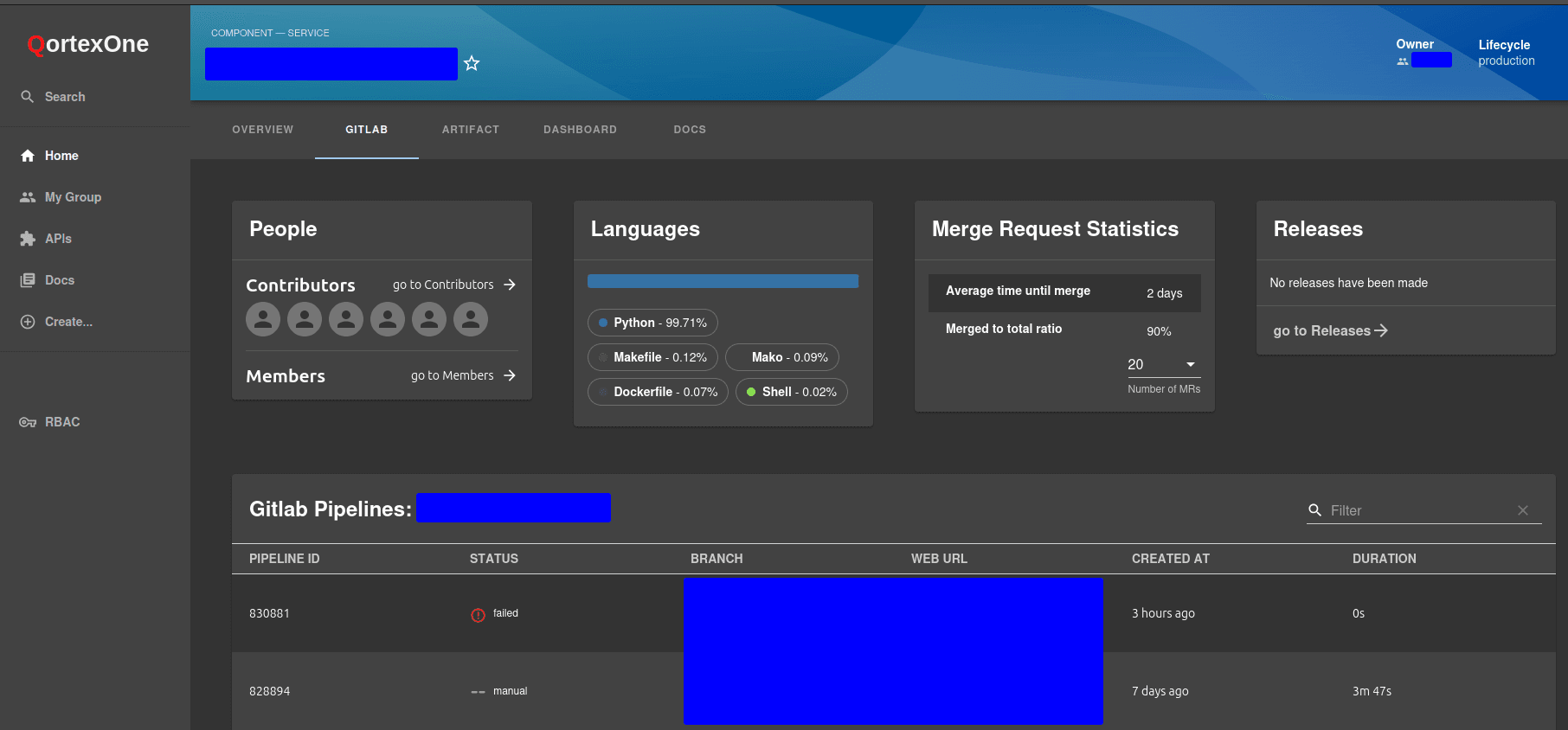Switch to the Docs tab
Image resolution: width=1568 pixels, height=730 pixels.
click(690, 130)
